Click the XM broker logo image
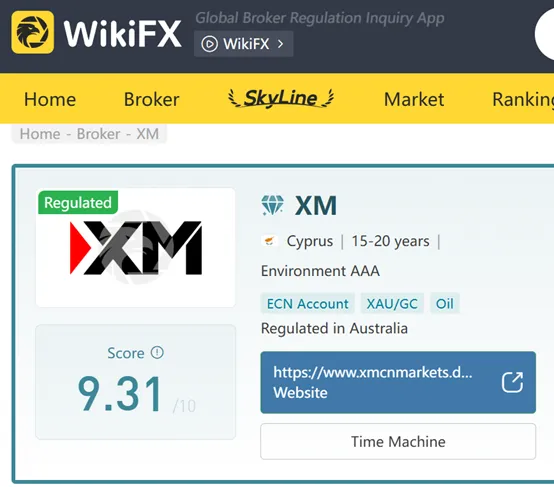The image size is (554, 487). tap(136, 248)
